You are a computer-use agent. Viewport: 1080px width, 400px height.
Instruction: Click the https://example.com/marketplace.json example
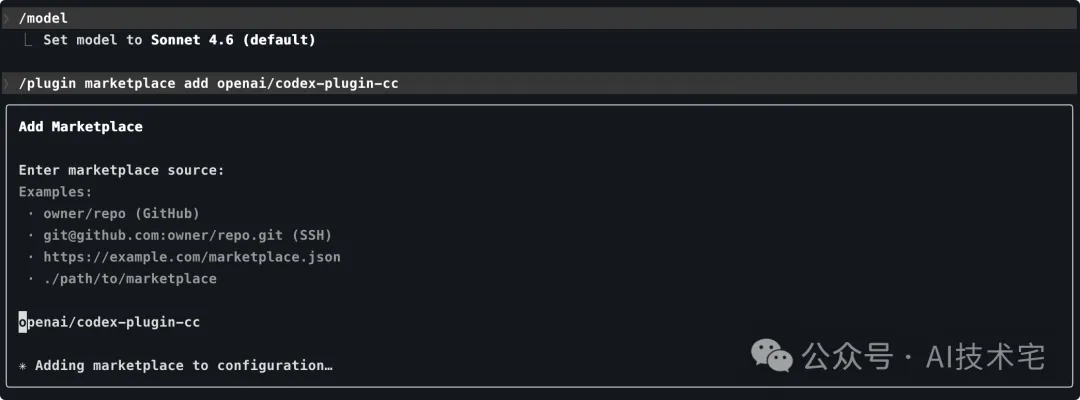coord(191,257)
